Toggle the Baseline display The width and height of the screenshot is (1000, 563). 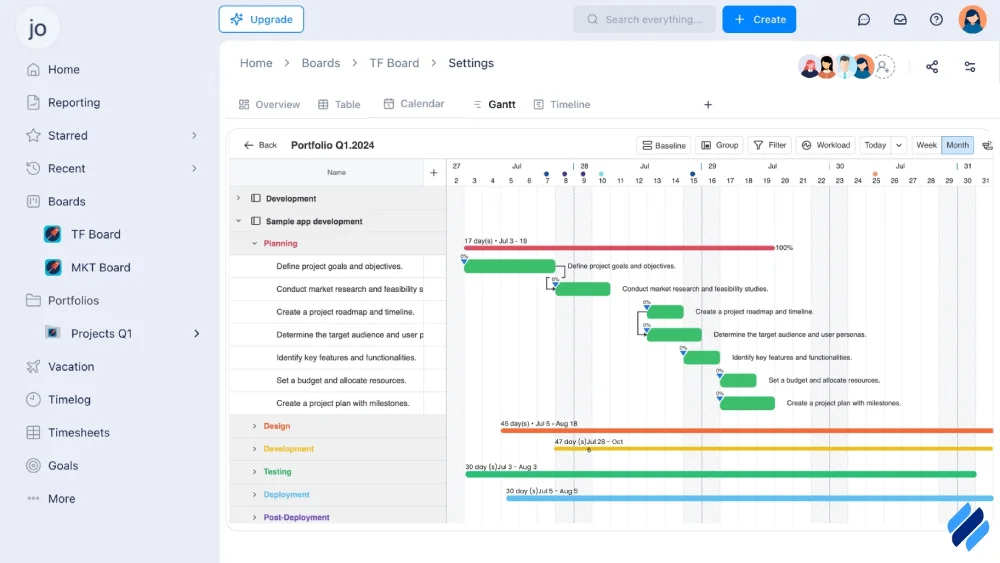663,145
